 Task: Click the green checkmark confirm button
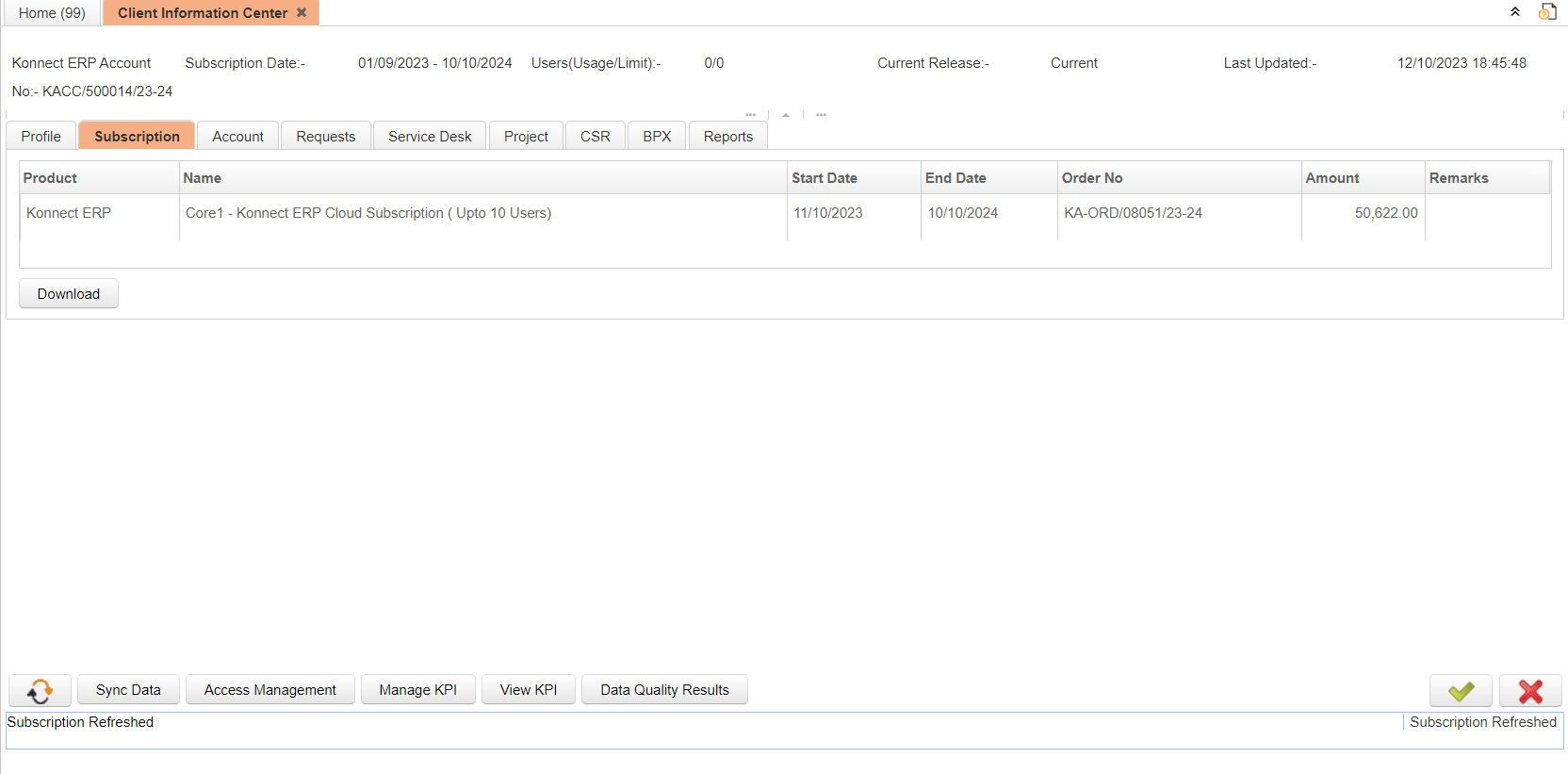pyautogui.click(x=1461, y=691)
